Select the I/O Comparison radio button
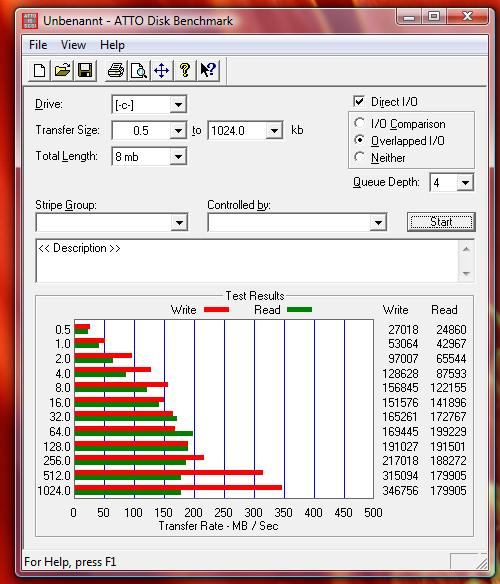The width and height of the screenshot is (500, 584). tap(360, 123)
